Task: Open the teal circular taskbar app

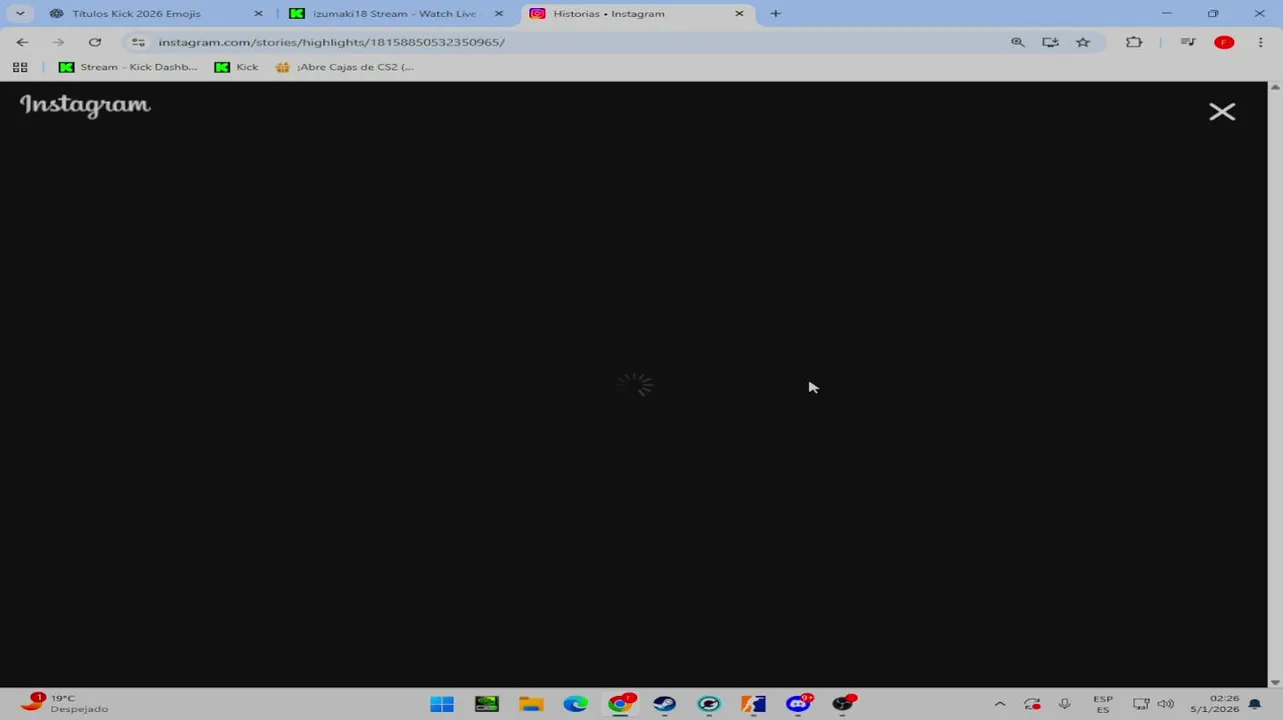Action: click(709, 704)
